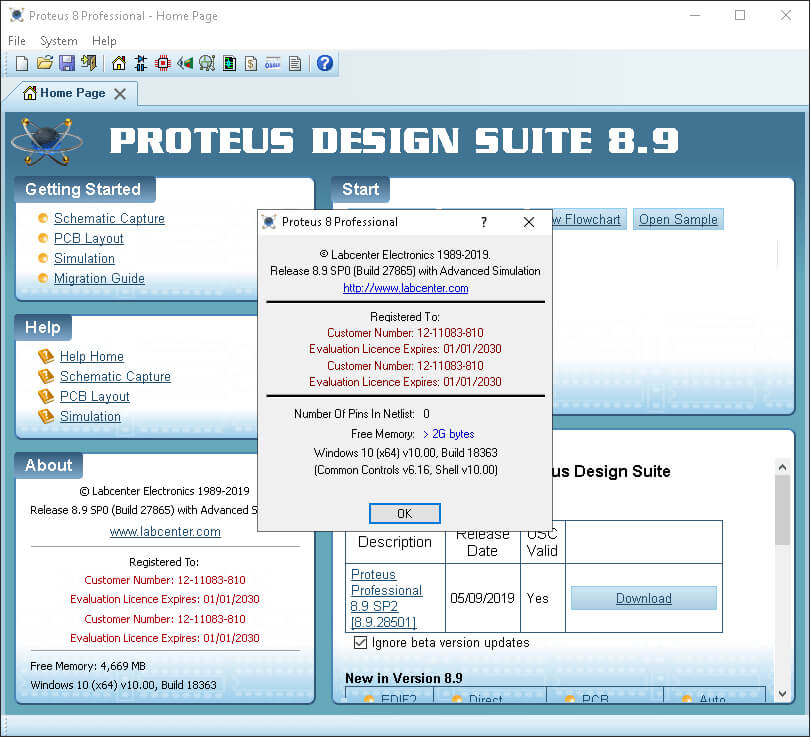Open the Project Notes document icon
This screenshot has height=737, width=810.
295,63
